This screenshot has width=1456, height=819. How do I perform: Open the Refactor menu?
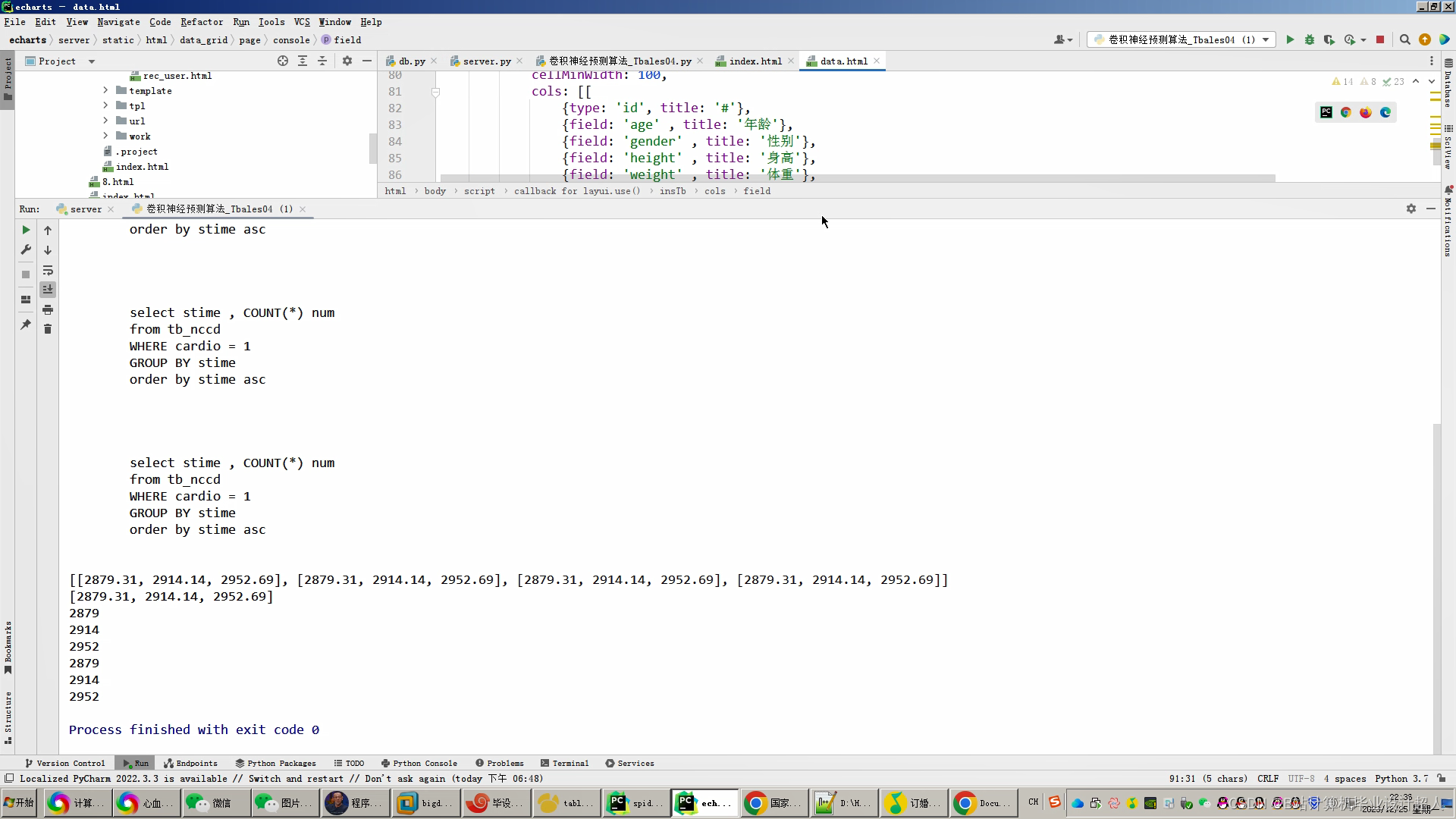point(202,22)
